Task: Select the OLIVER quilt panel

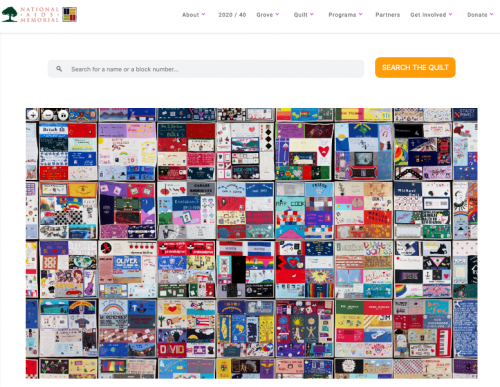Action: click(x=127, y=262)
